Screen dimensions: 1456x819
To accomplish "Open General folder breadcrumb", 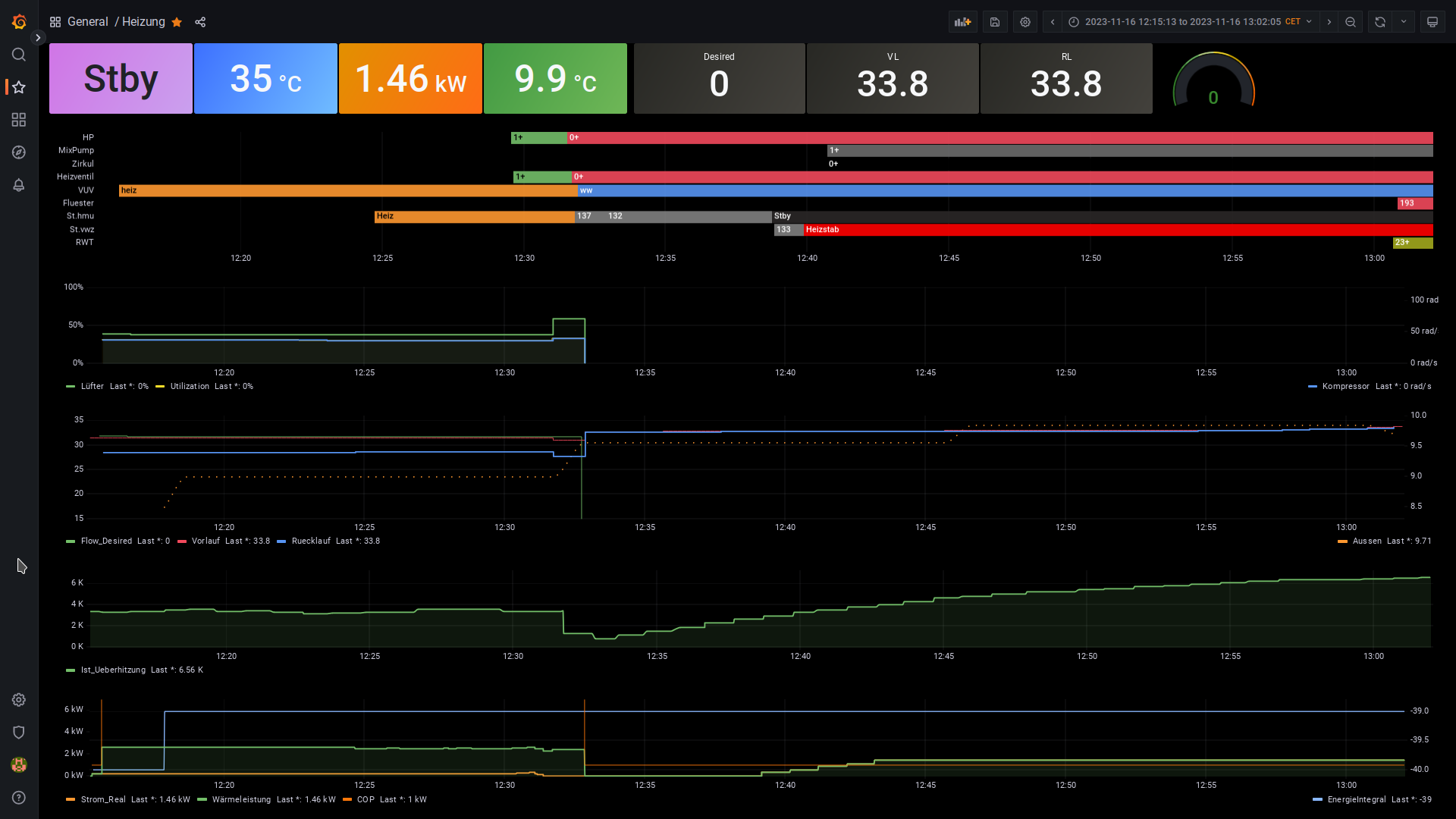I will (x=87, y=22).
